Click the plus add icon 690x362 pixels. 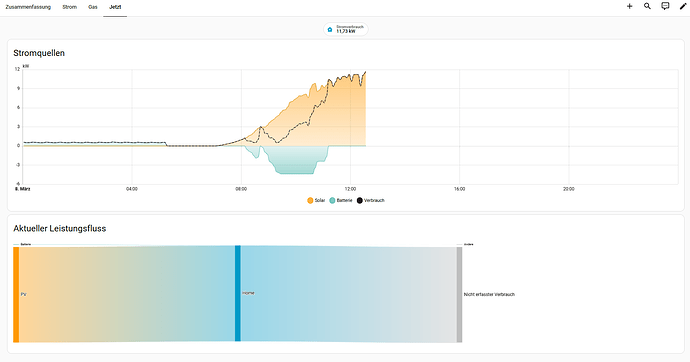(x=629, y=6)
